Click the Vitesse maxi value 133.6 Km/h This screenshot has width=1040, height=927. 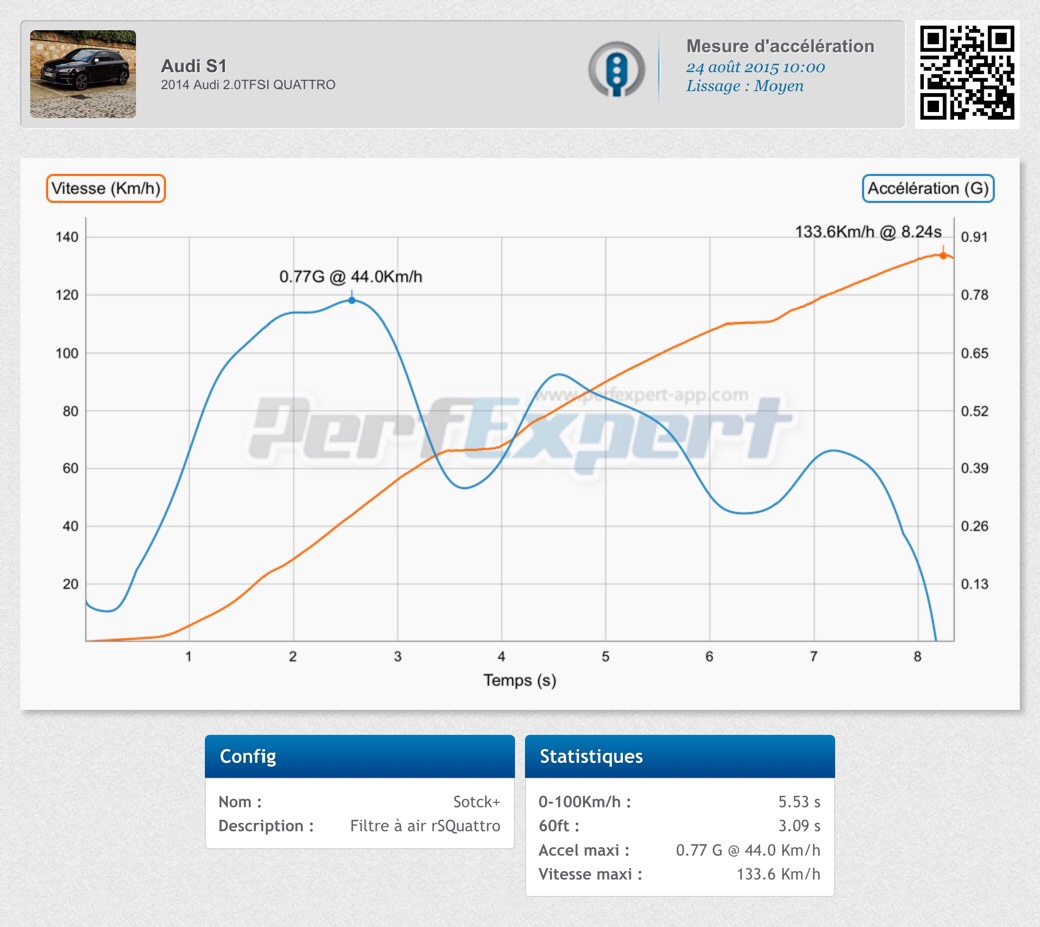[778, 874]
